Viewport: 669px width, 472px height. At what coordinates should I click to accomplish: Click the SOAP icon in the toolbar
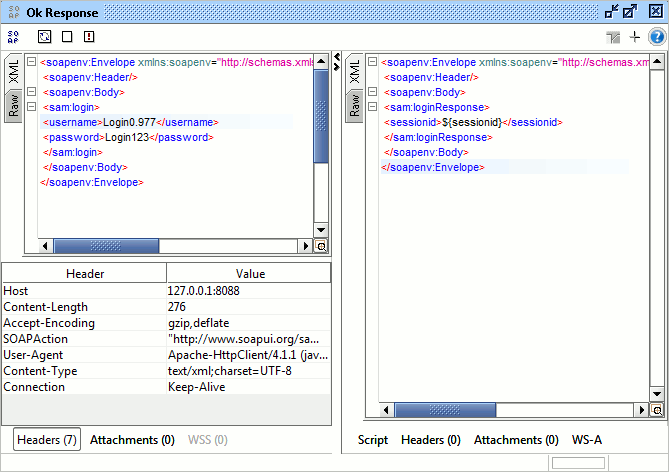click(13, 37)
